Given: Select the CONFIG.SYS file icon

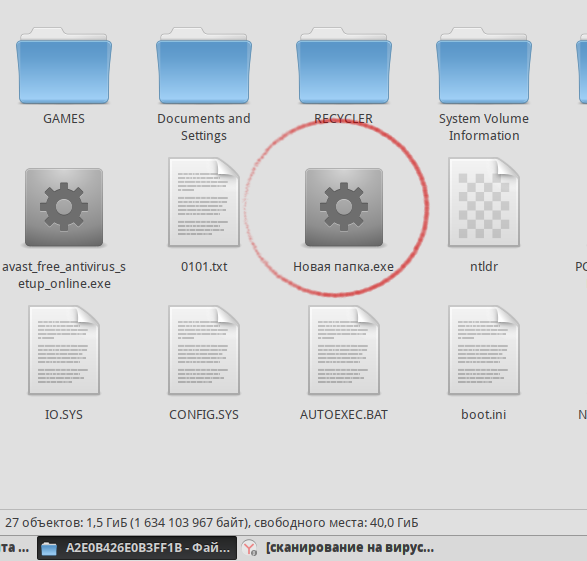Looking at the screenshot, I should coord(204,350).
